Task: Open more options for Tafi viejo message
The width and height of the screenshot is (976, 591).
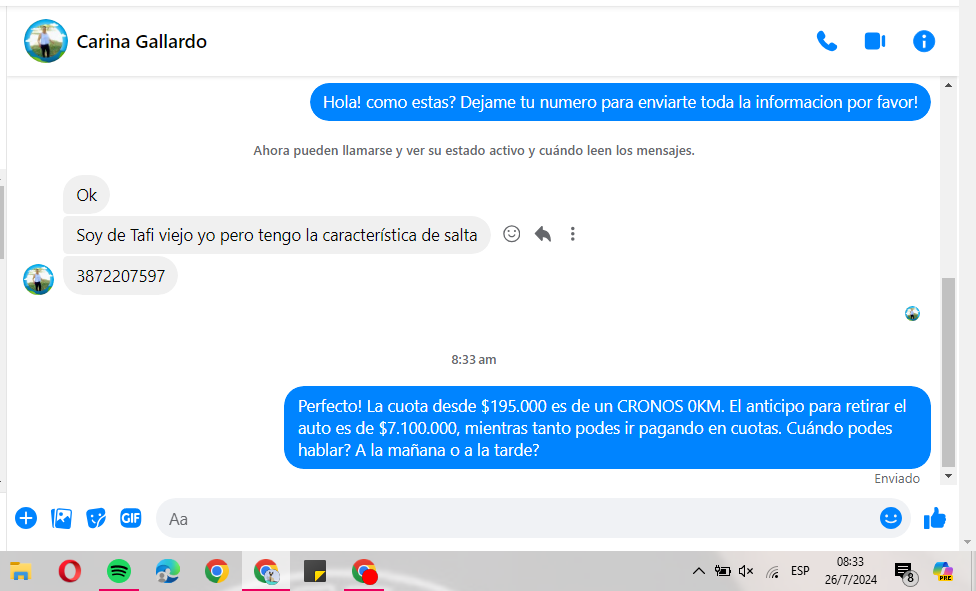Action: 573,234
